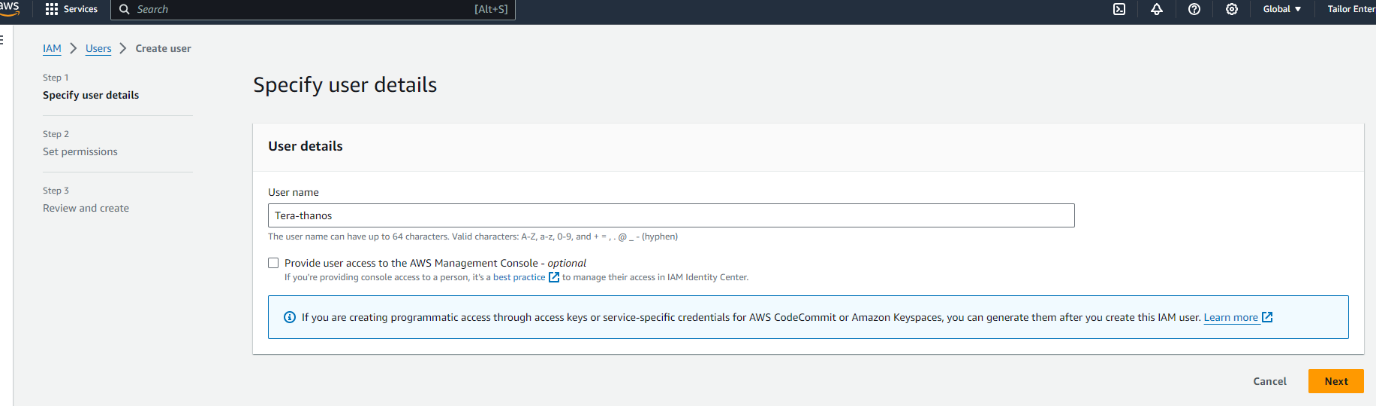
Task: Click the help question mark icon
Action: coord(1194,9)
